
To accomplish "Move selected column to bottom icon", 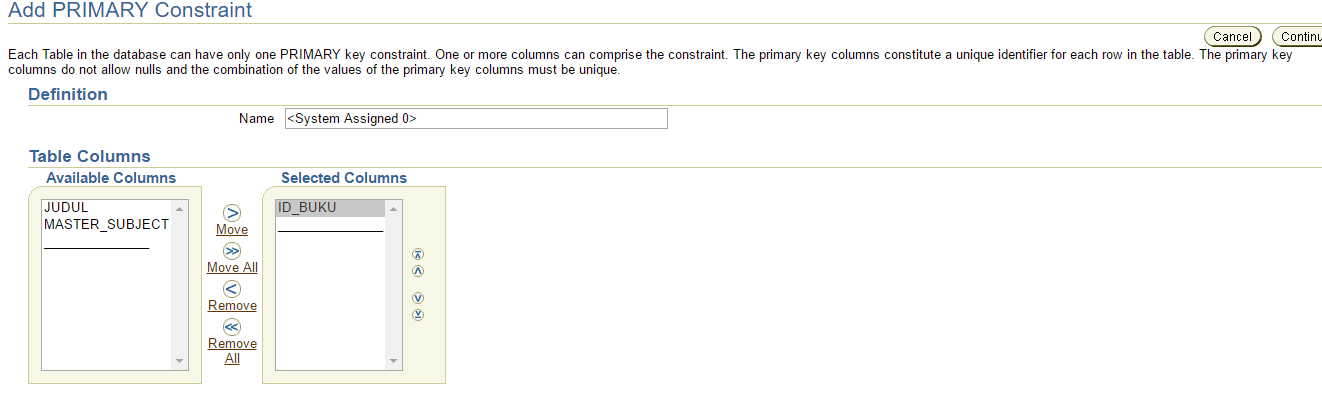I will (x=418, y=314).
